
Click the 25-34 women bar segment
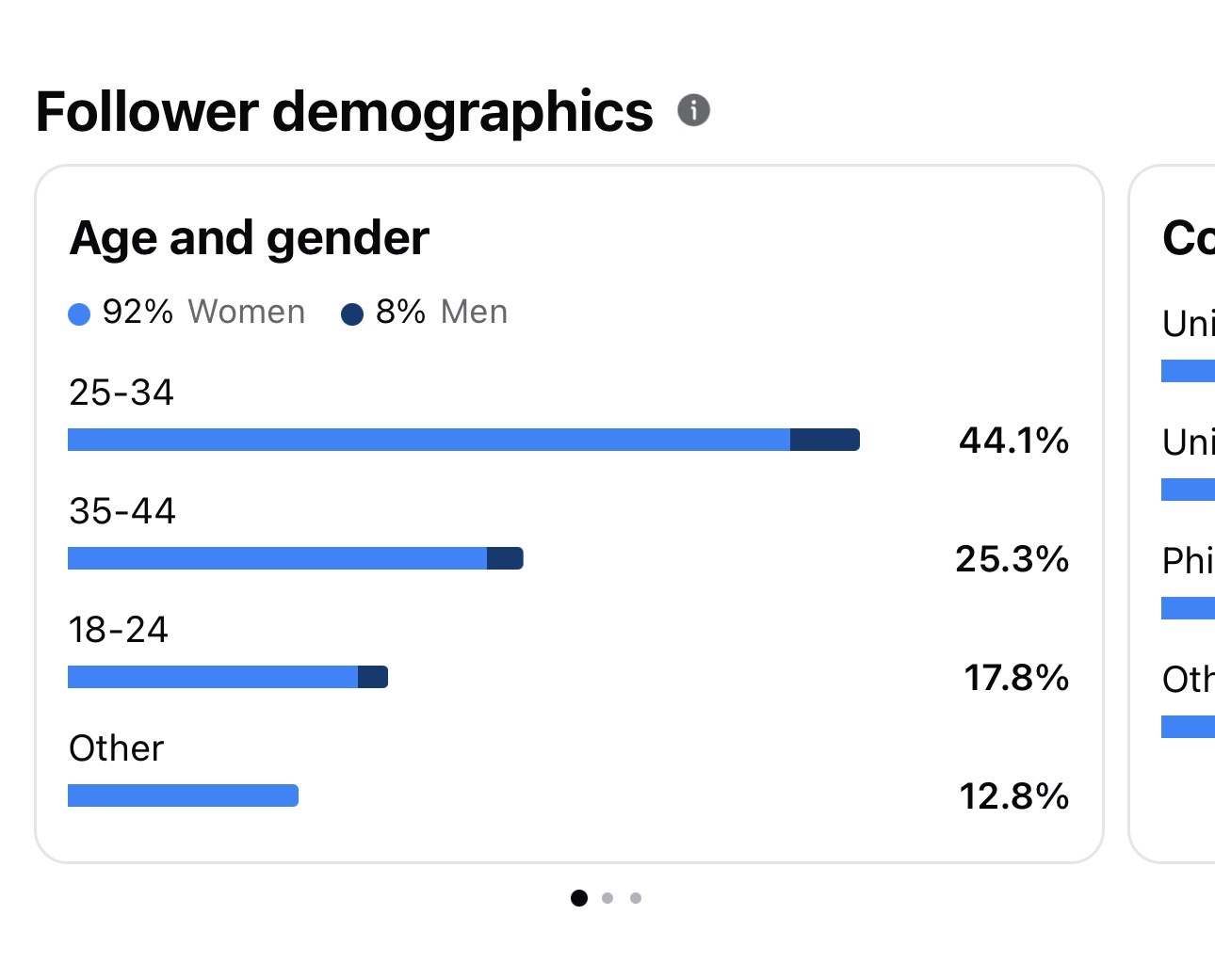pos(429,440)
